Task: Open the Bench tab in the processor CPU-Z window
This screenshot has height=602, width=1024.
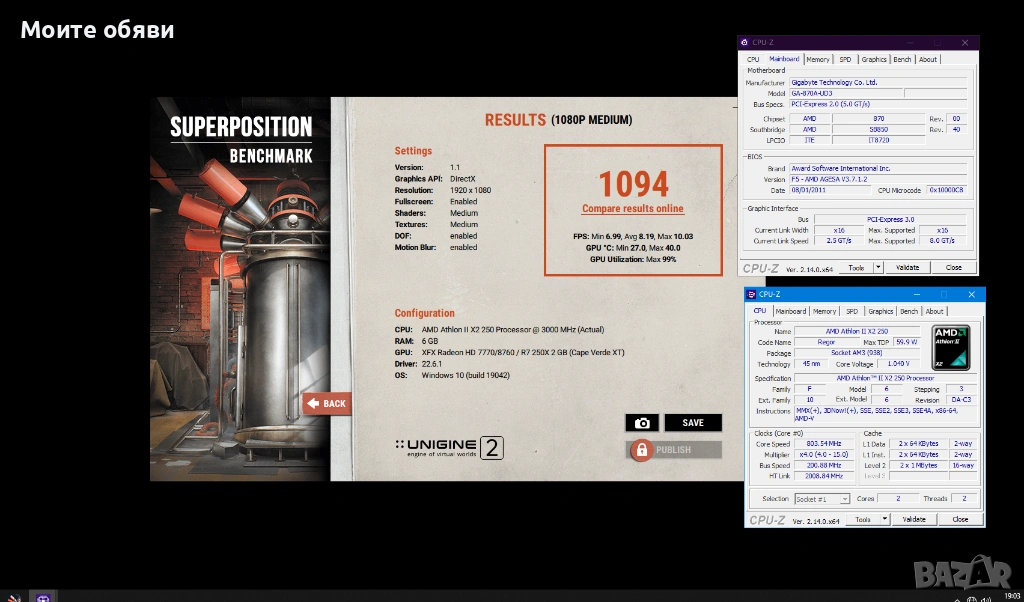Action: pos(908,311)
